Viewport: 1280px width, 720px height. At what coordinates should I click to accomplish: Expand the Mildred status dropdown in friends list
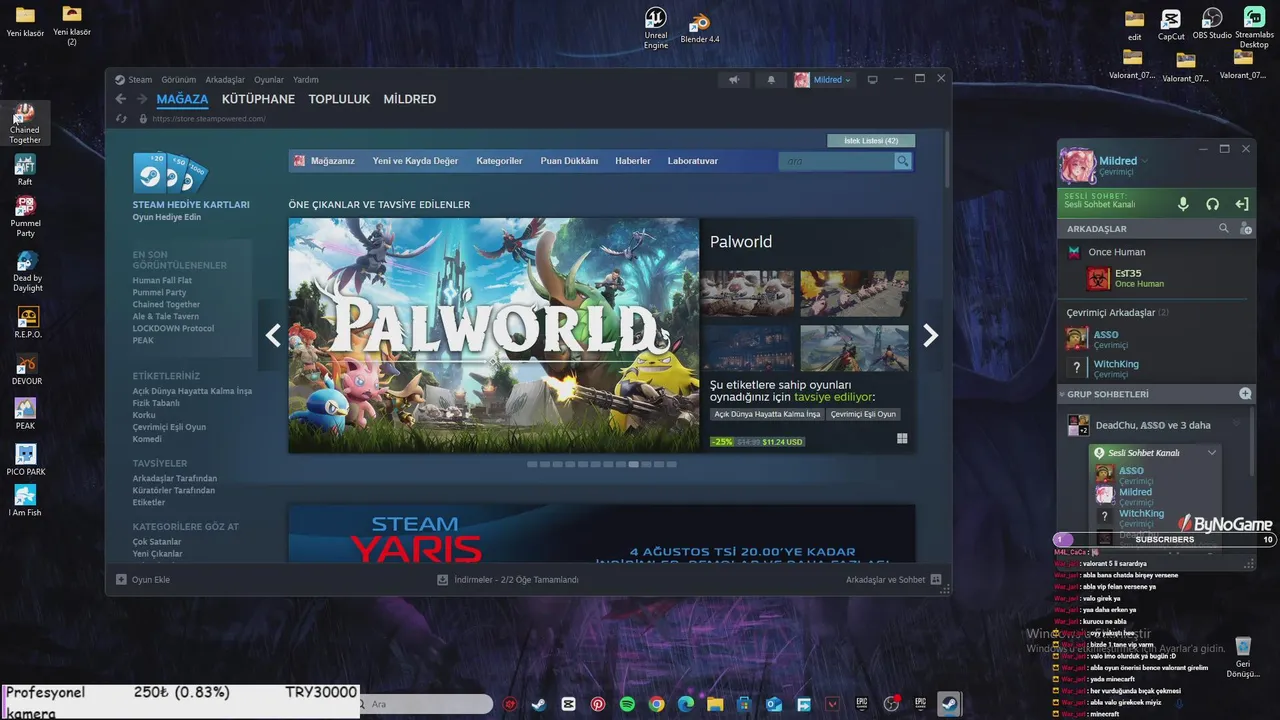click(x=1146, y=161)
